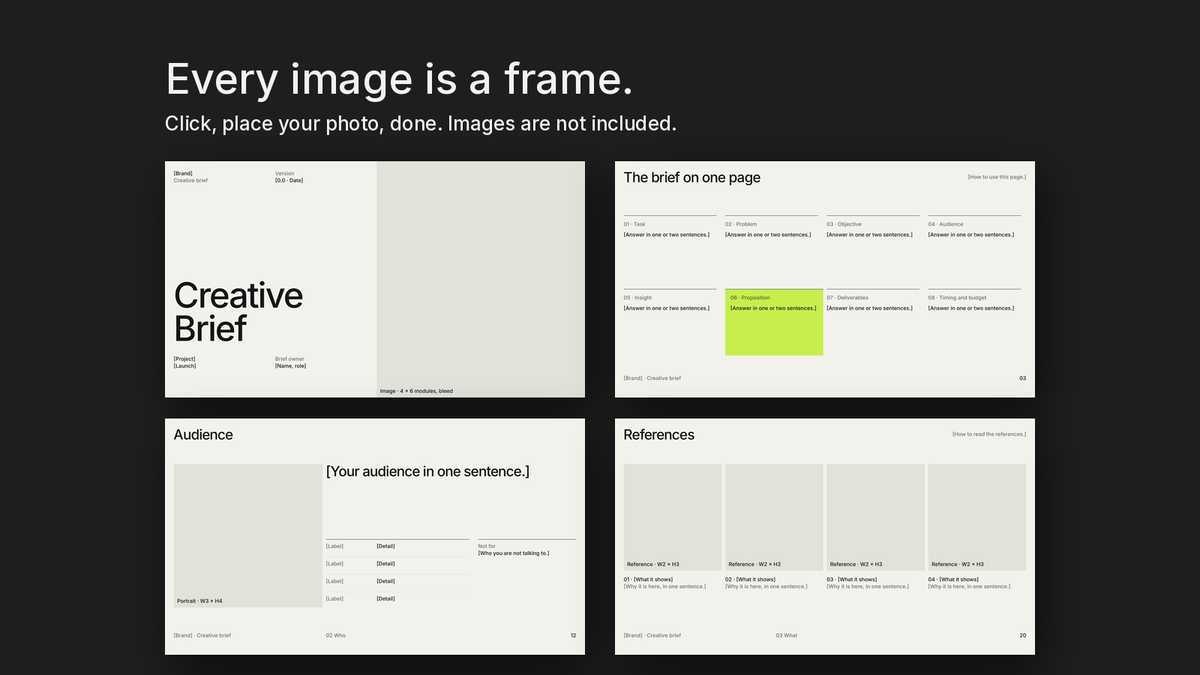This screenshot has width=1200, height=675.
Task: Select the answer placeholder under "01 · Task"
Action: coord(667,235)
